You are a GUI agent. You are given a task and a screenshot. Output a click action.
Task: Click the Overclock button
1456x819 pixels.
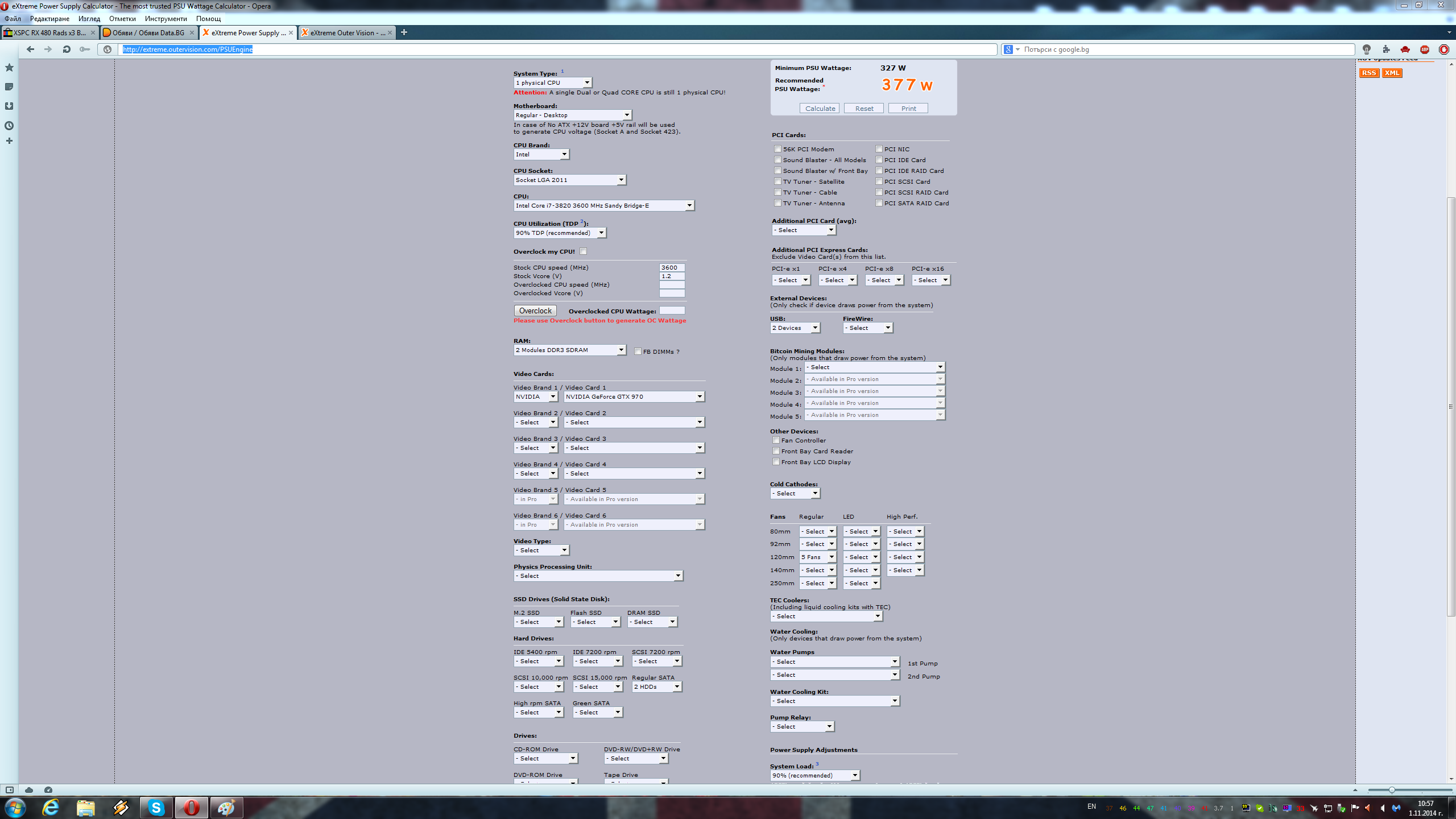(x=535, y=311)
